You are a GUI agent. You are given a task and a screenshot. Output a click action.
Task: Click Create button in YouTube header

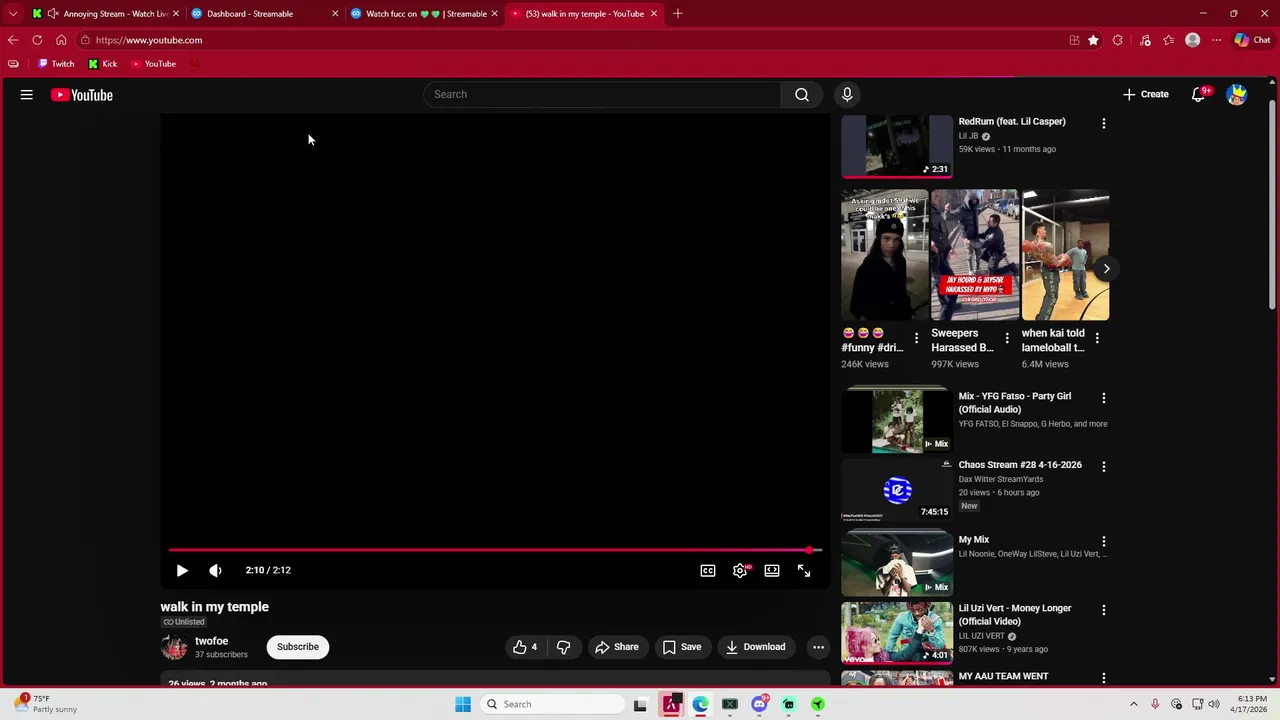click(x=1146, y=94)
